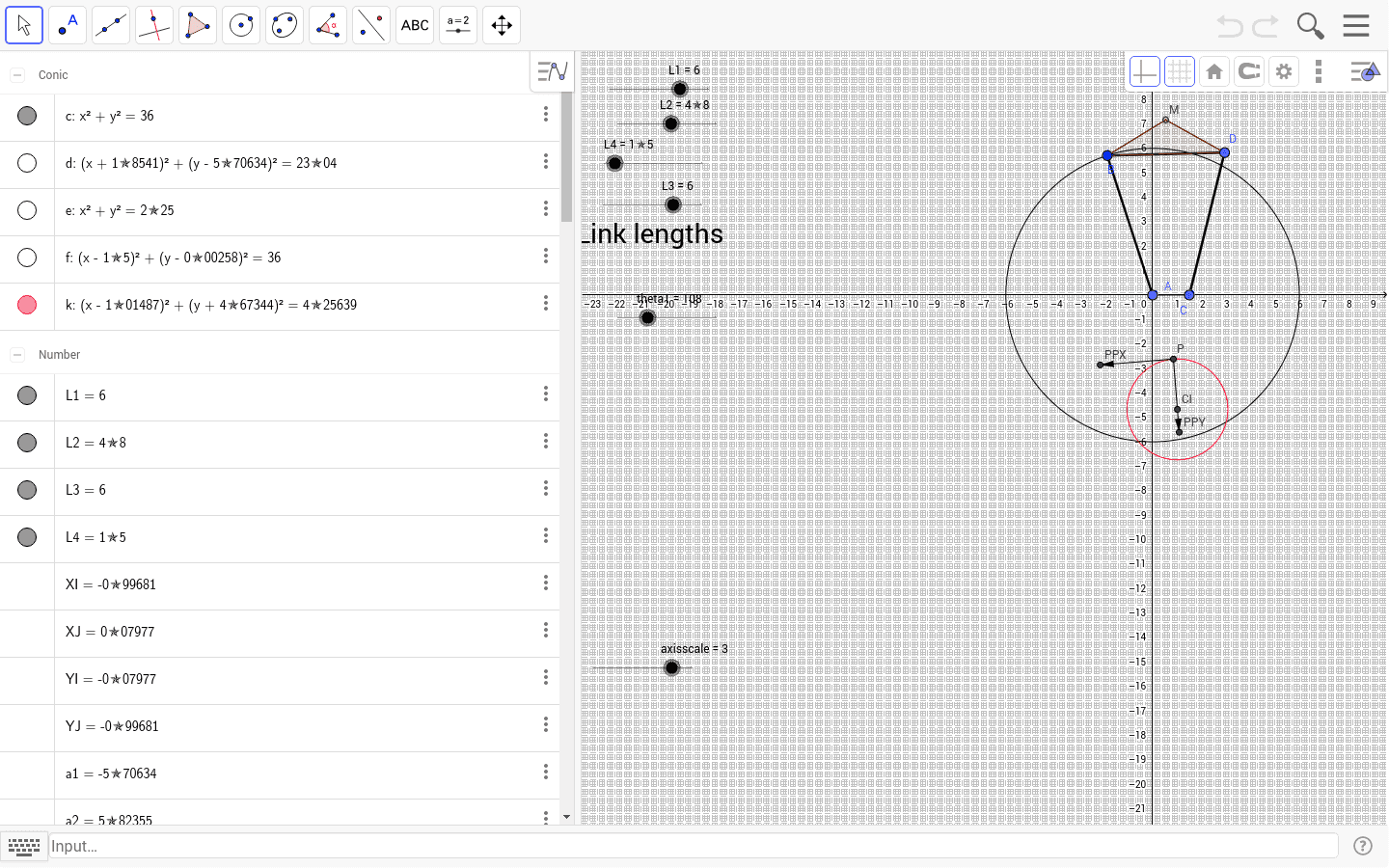Screen dimensions: 1389x868
Task: Select the Point tool
Action: (x=68, y=25)
